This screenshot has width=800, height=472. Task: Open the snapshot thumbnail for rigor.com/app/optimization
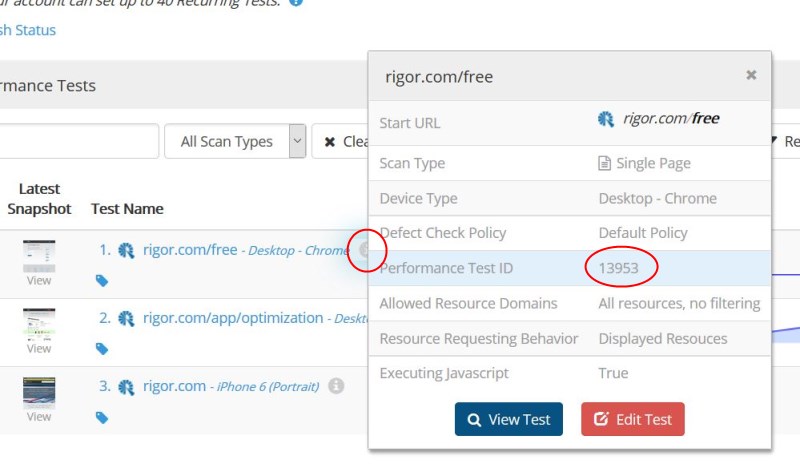pyautogui.click(x=39, y=325)
